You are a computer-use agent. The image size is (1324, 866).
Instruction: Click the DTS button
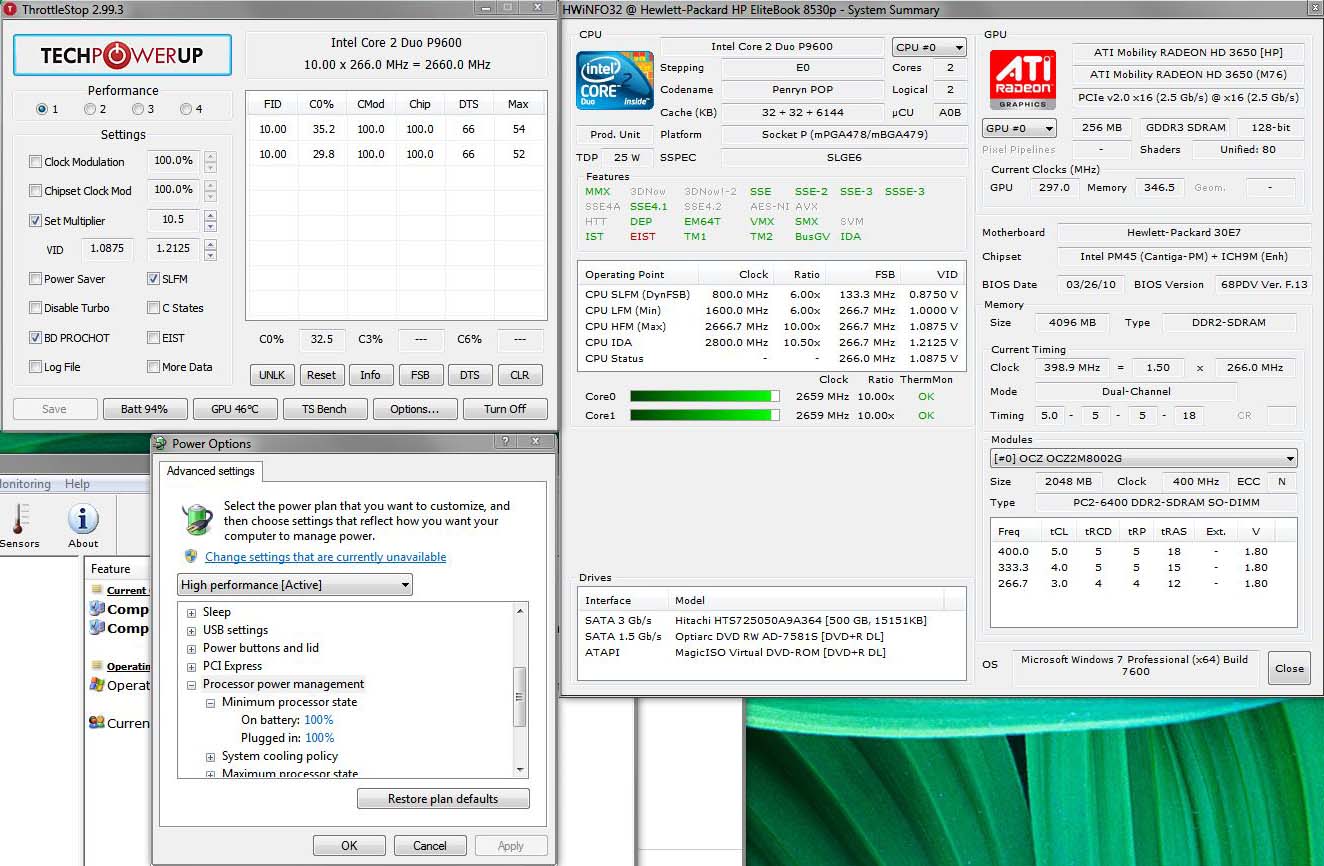point(470,375)
